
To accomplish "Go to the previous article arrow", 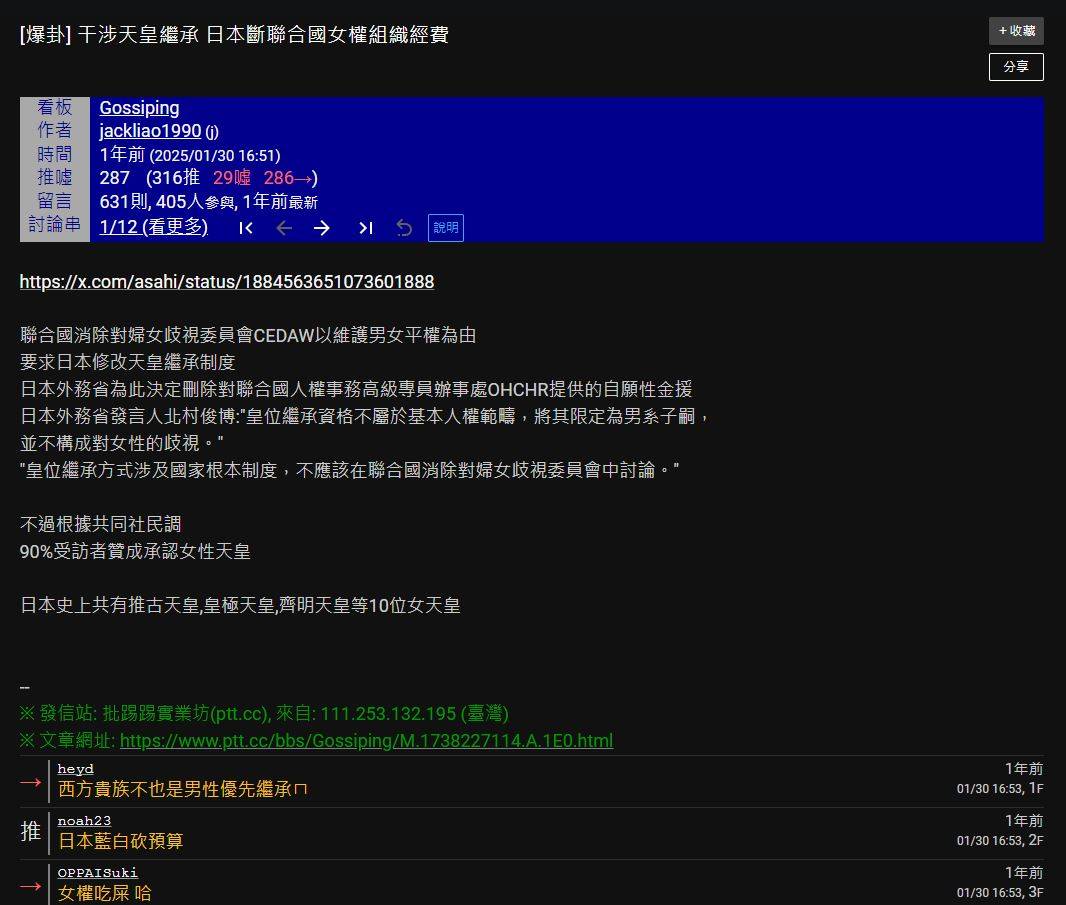I will point(284,228).
